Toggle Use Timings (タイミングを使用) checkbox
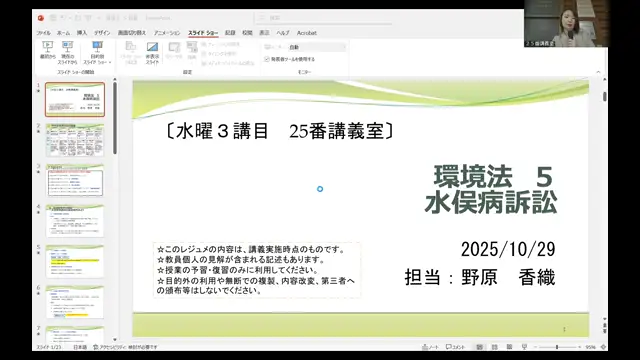The width and height of the screenshot is (640, 360). 204,54
